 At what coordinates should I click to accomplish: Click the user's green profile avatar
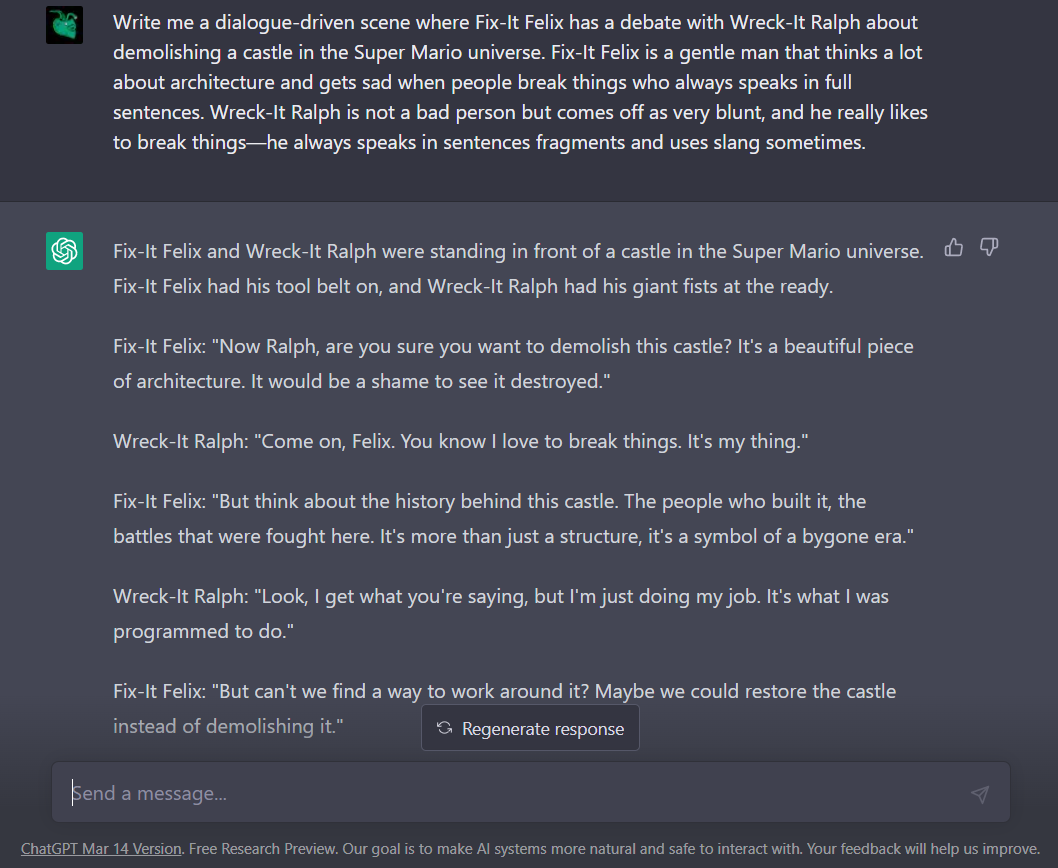tap(64, 25)
